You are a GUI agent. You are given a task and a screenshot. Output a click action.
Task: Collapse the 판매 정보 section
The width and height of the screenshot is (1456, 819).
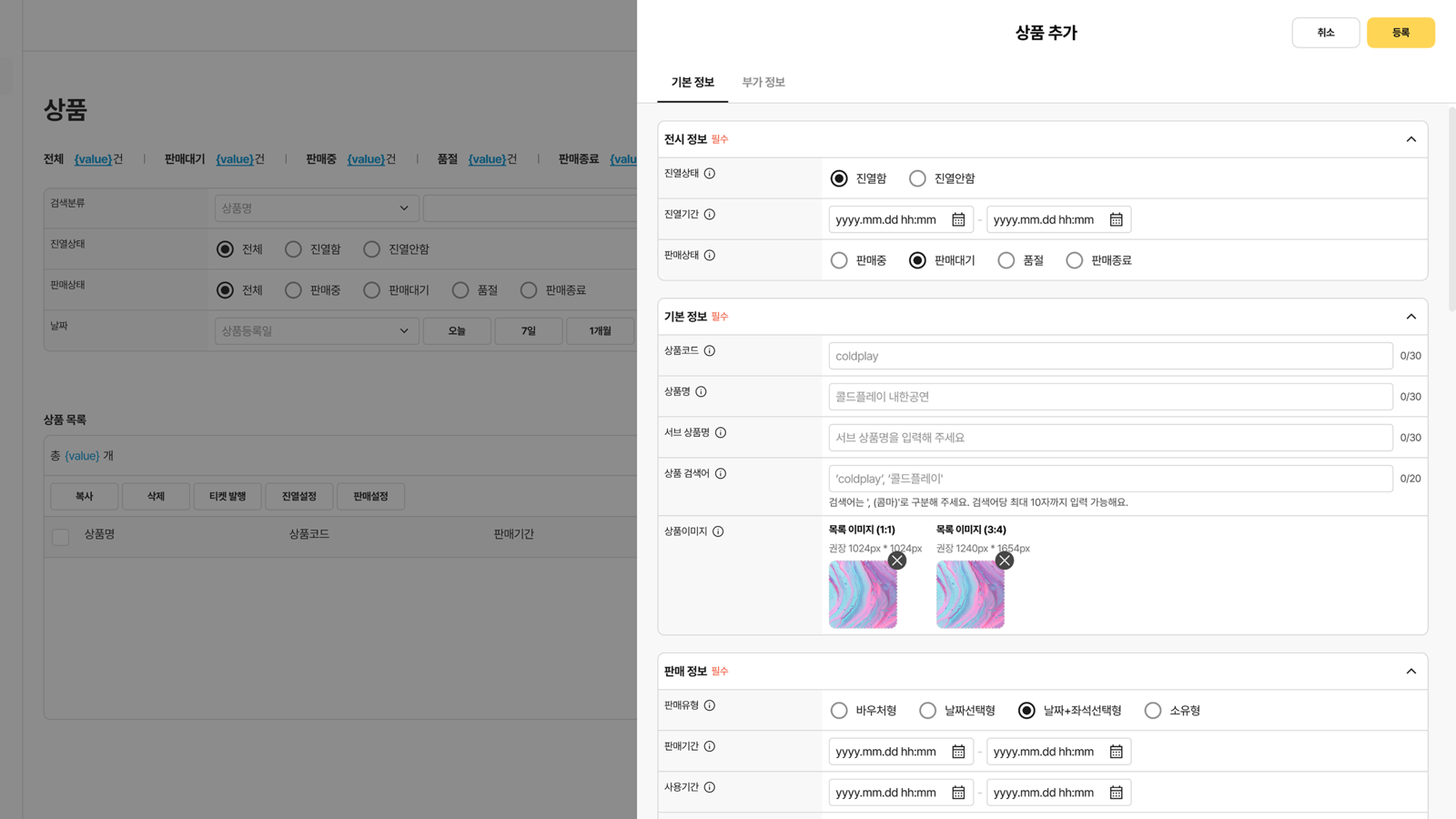[1411, 672]
